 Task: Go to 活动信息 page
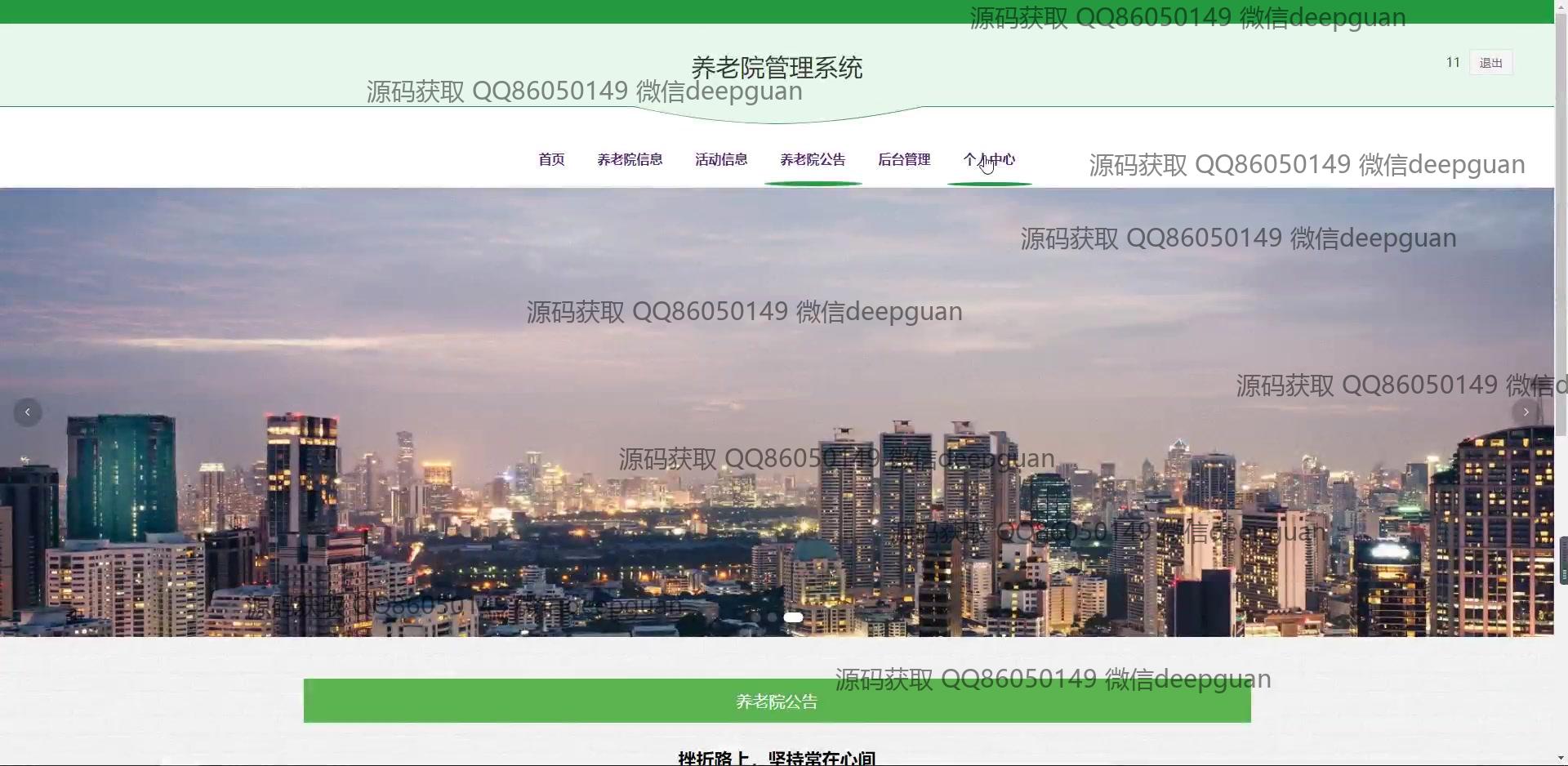pos(721,159)
